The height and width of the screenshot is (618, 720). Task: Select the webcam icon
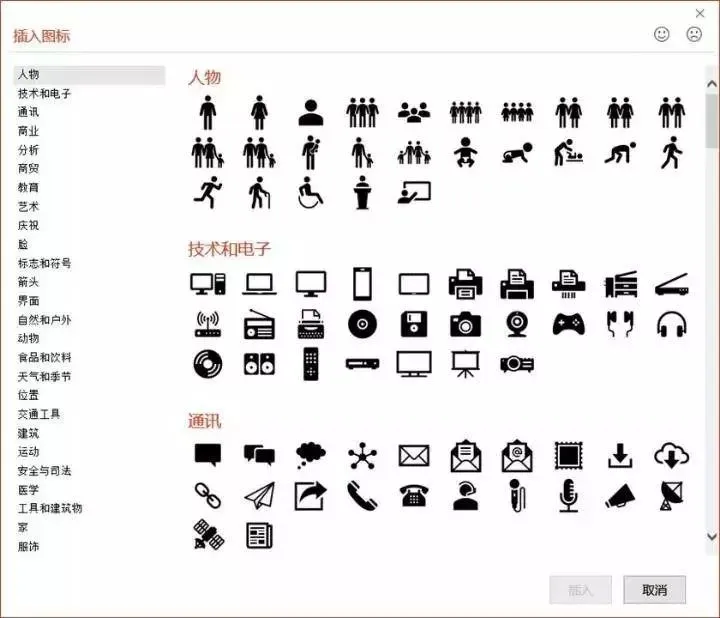(x=517, y=324)
